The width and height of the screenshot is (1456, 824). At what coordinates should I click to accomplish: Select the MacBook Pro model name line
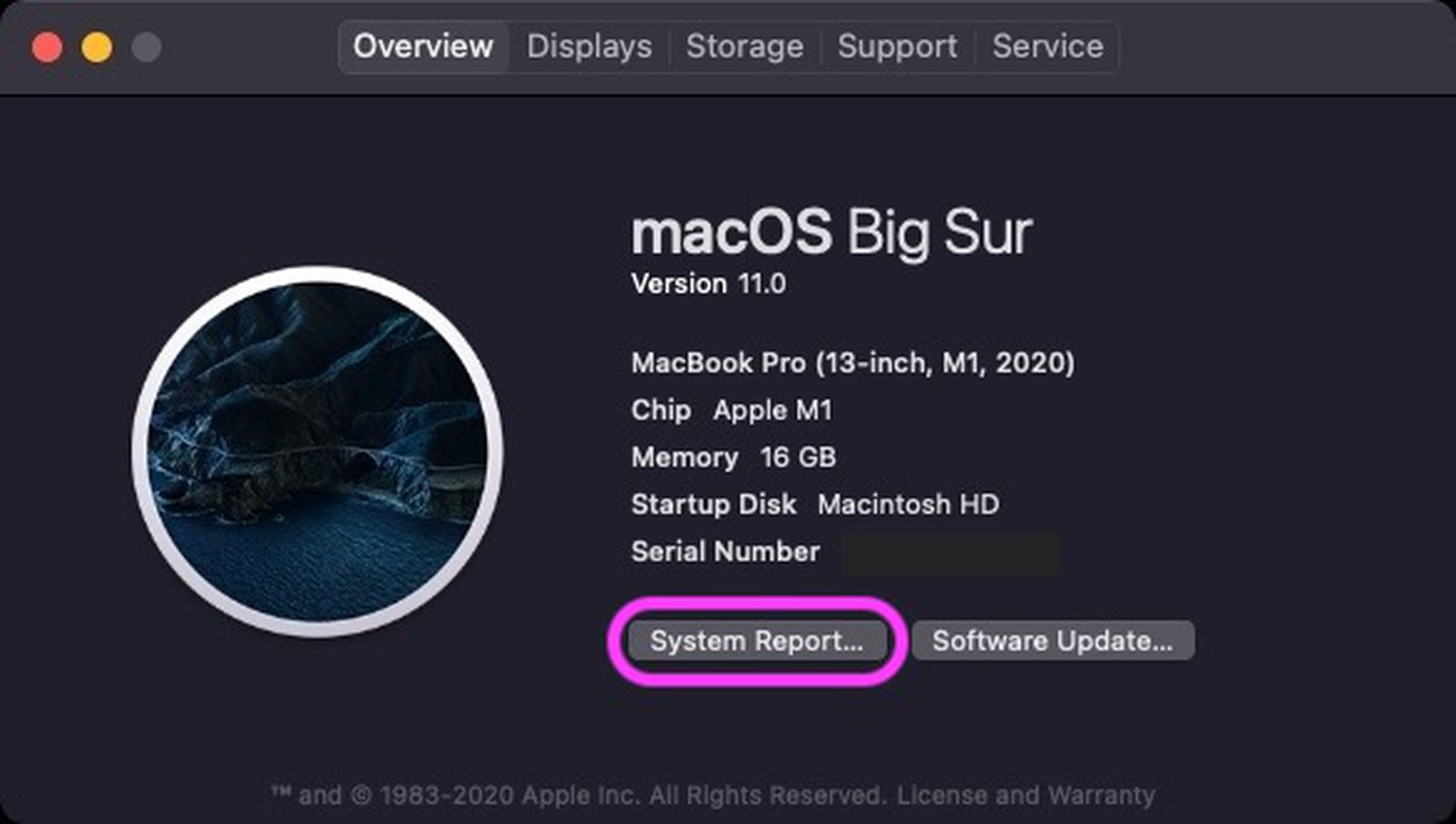[853, 363]
